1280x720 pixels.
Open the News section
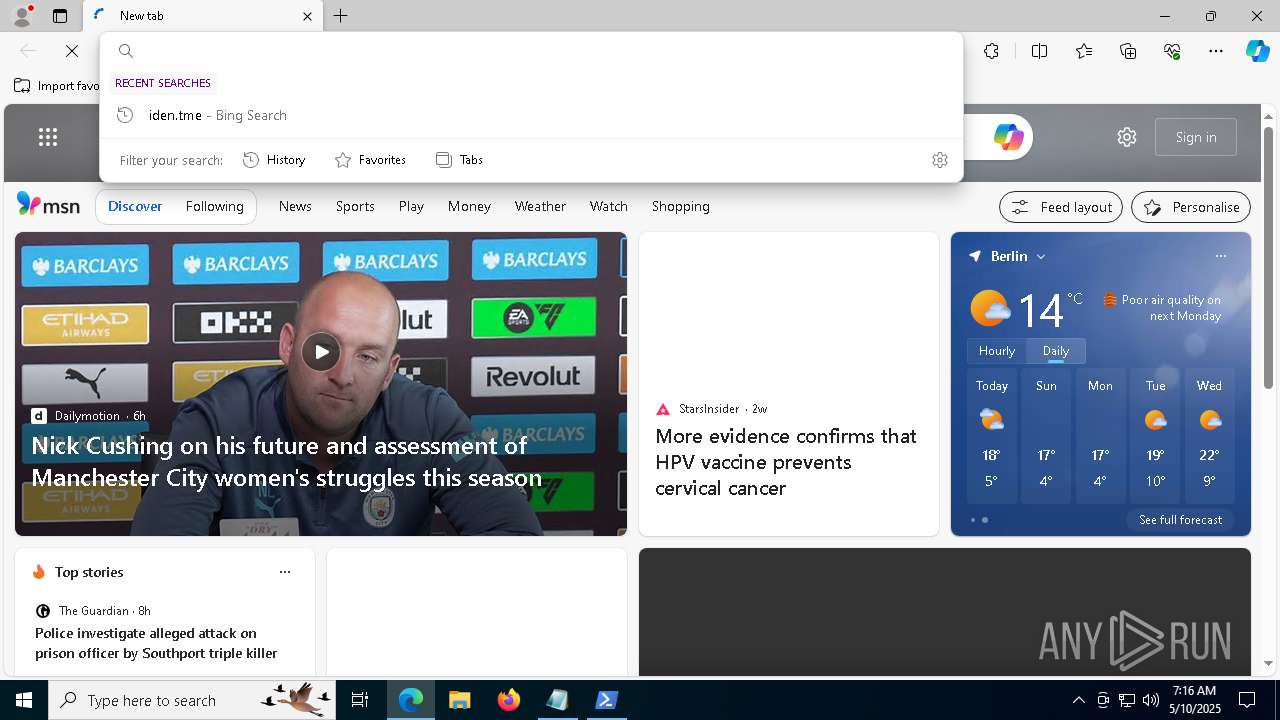pos(295,206)
